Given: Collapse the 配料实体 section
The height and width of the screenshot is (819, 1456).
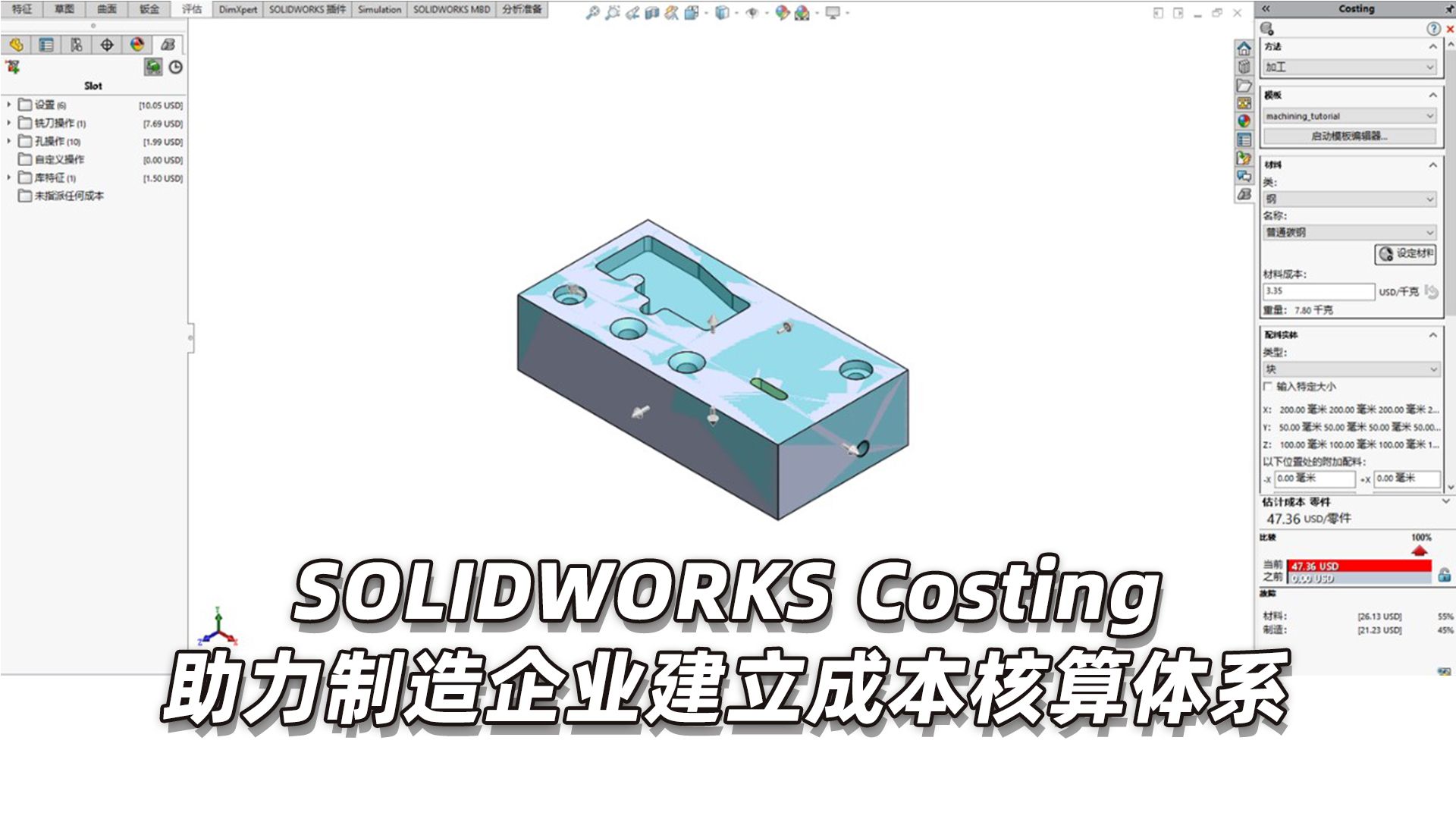Looking at the screenshot, I should [x=1432, y=334].
